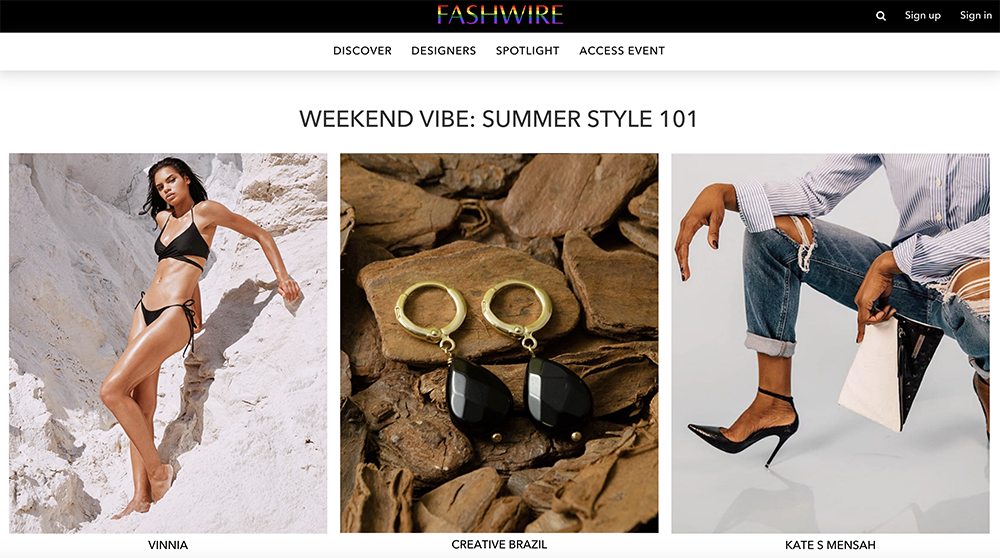Open the Kate S Mensah heels photo
The image size is (1000, 558).
(830, 343)
